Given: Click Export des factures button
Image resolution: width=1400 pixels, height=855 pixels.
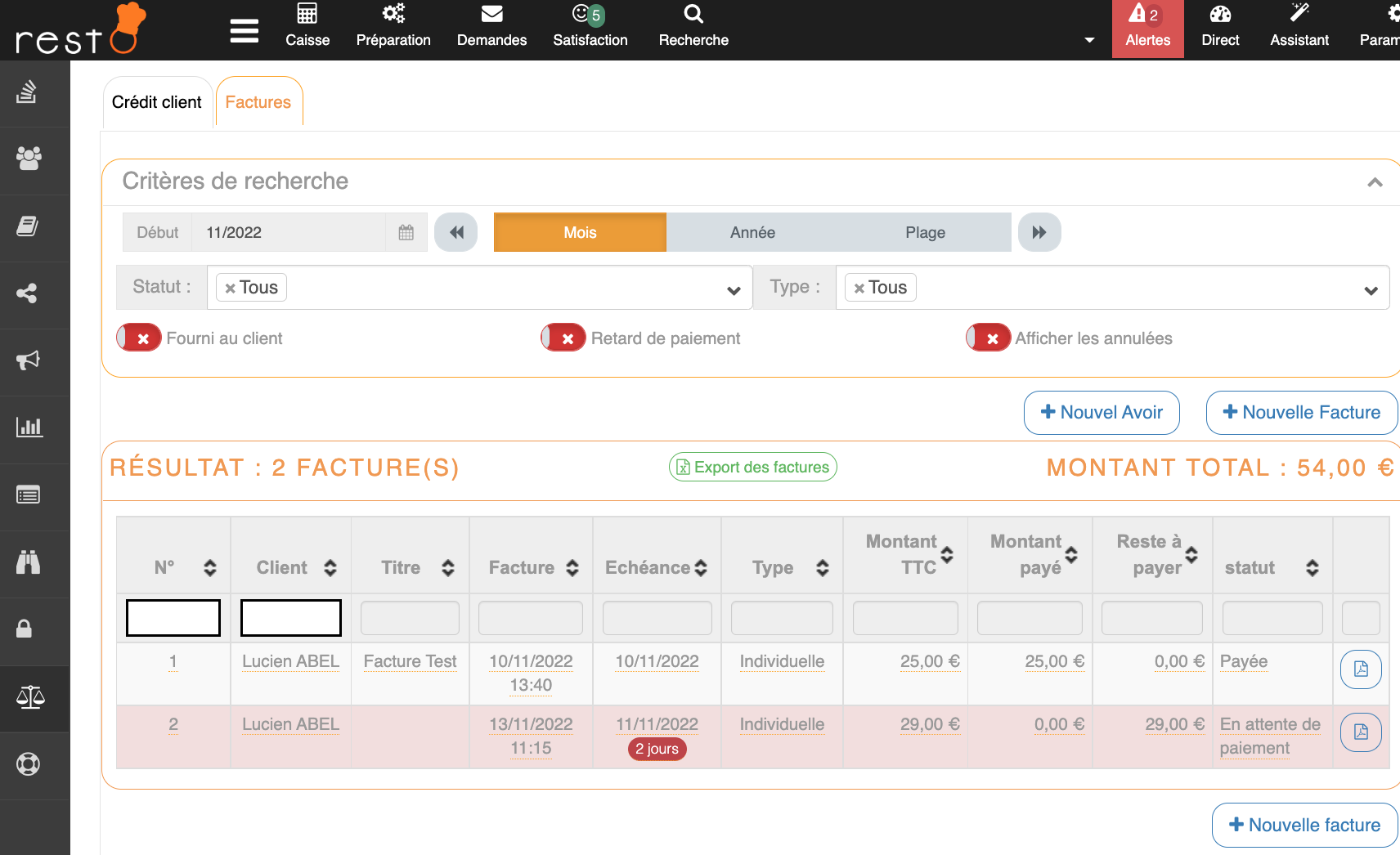Looking at the screenshot, I should point(752,468).
